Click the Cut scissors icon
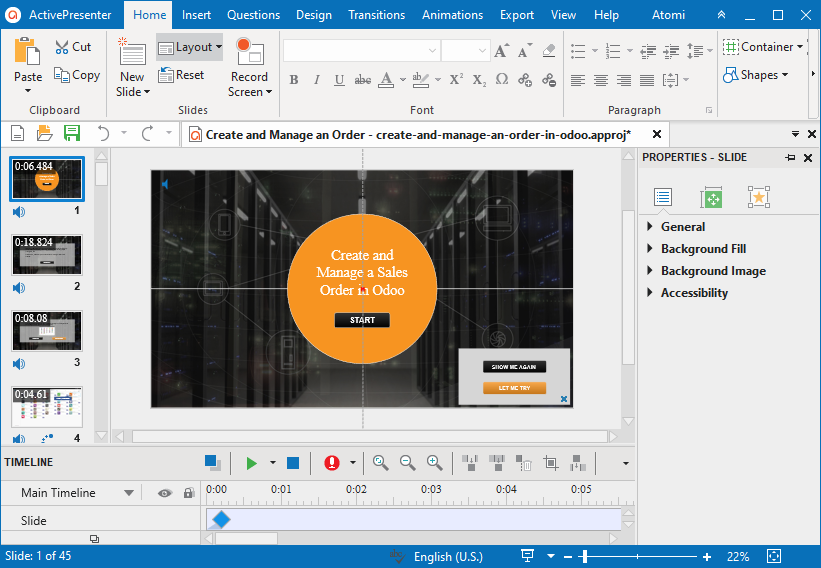This screenshot has width=821, height=568. point(62,47)
